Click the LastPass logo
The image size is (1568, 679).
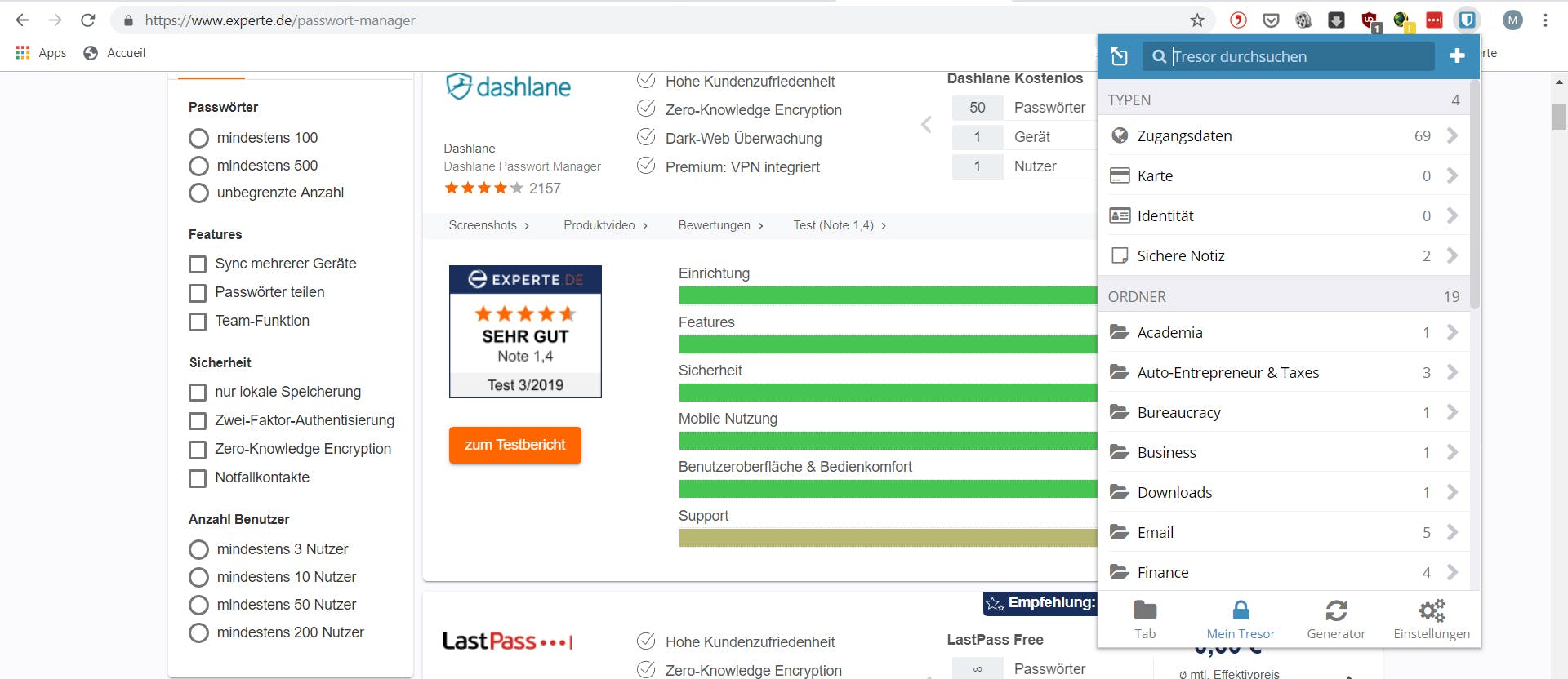tap(507, 641)
